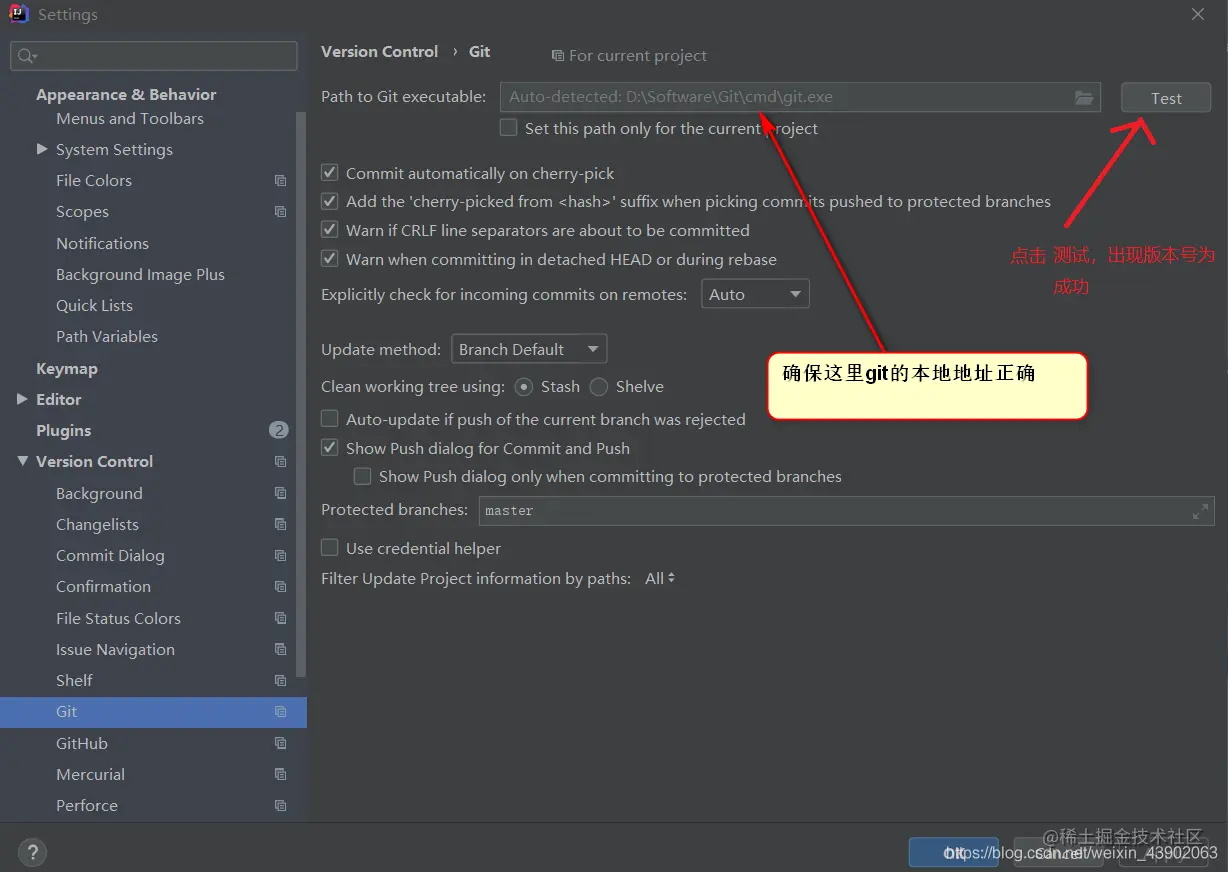Viewport: 1228px width, 872px height.
Task: Click project-level icon next to Scopes
Action: (280, 212)
